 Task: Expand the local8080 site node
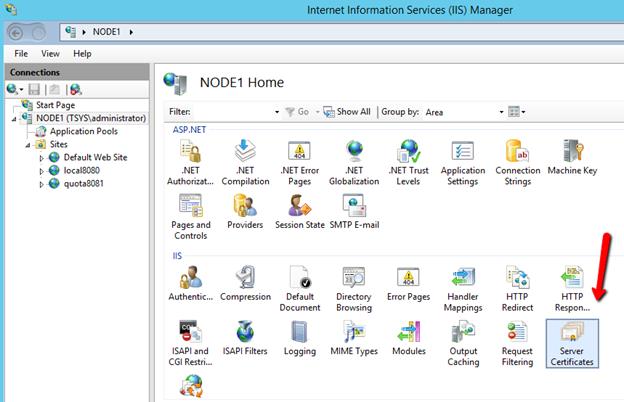tap(41, 171)
